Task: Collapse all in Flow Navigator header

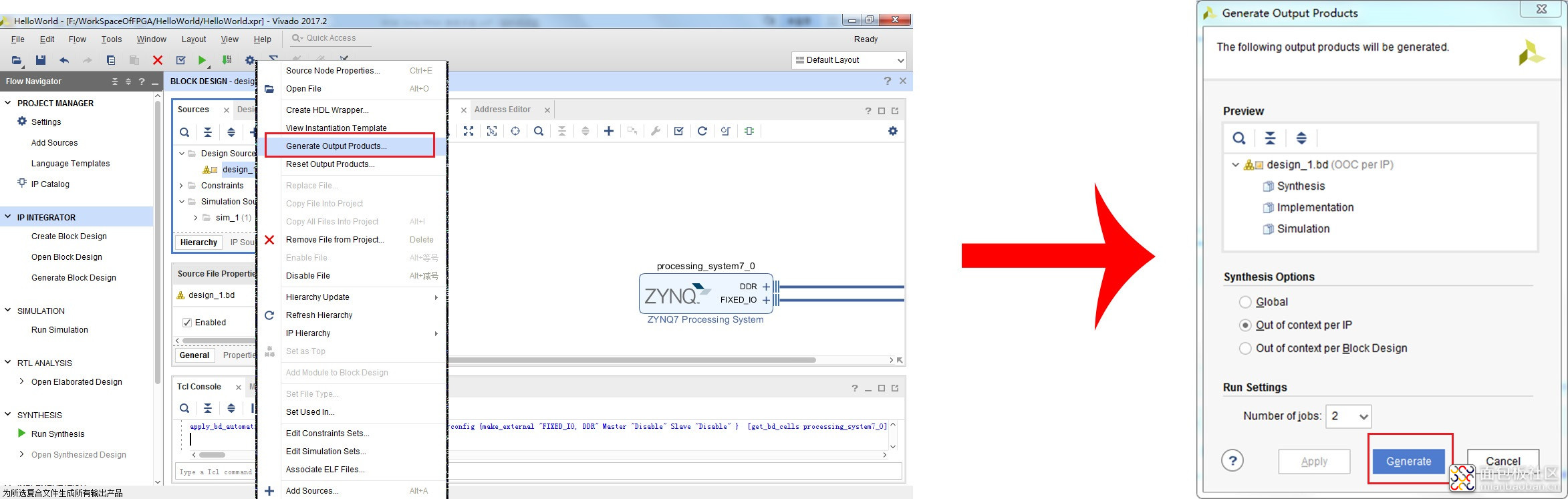Action: pos(115,81)
